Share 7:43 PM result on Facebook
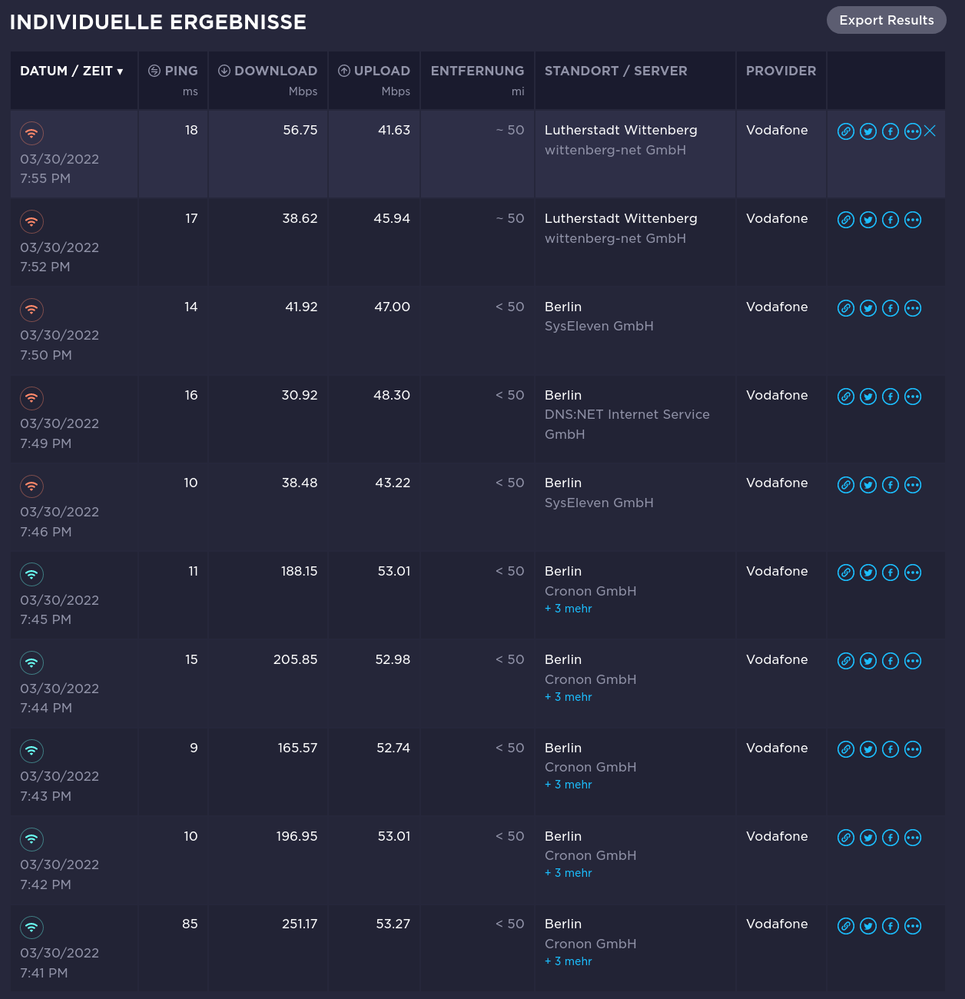The height and width of the screenshot is (999, 965). (890, 749)
